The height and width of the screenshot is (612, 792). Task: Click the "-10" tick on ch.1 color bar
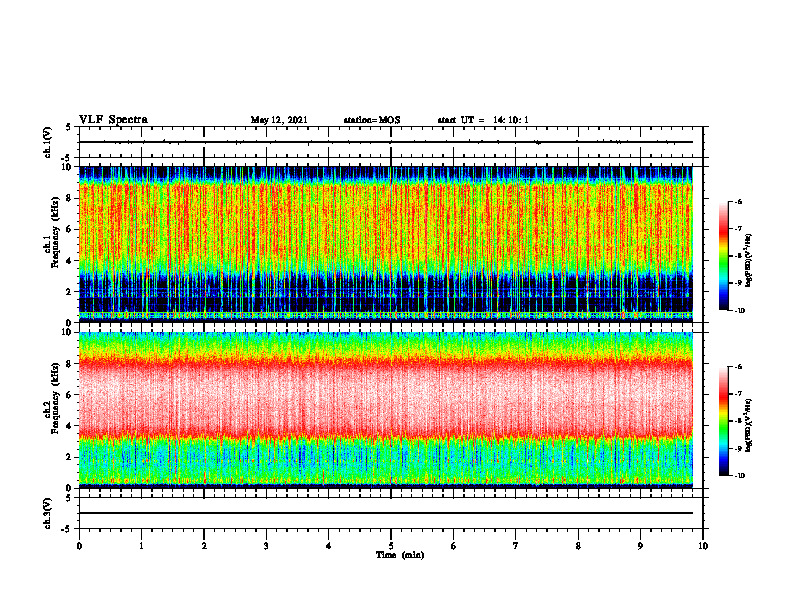tap(739, 311)
